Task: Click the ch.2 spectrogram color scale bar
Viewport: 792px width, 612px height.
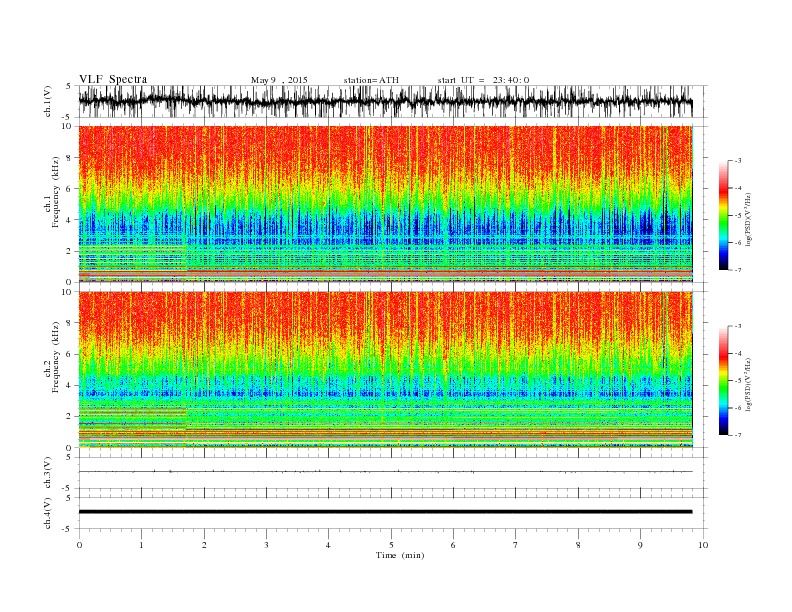Action: [723, 381]
